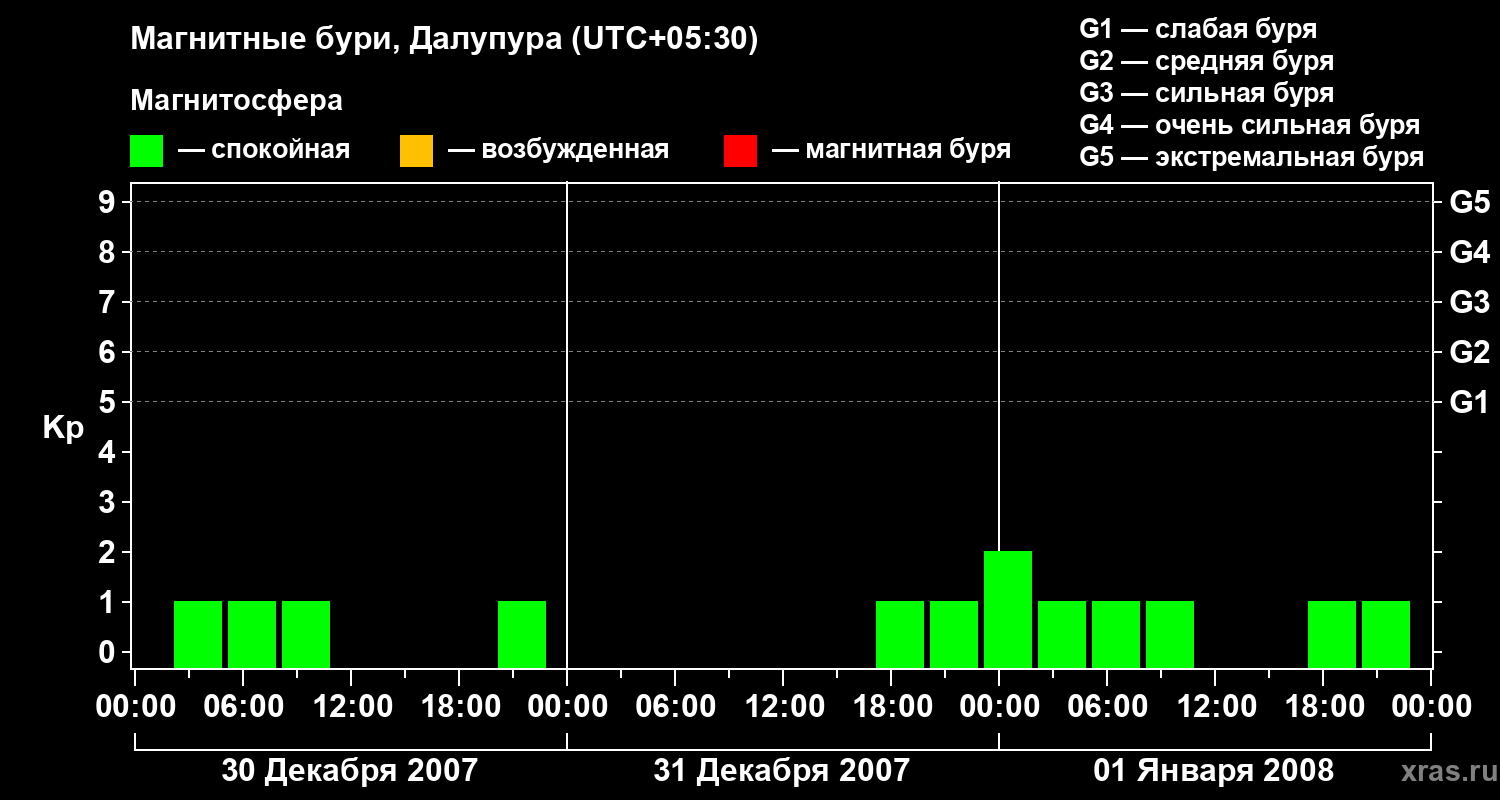
Task: Click the right-axis 'G1' label
Action: tap(1469, 402)
